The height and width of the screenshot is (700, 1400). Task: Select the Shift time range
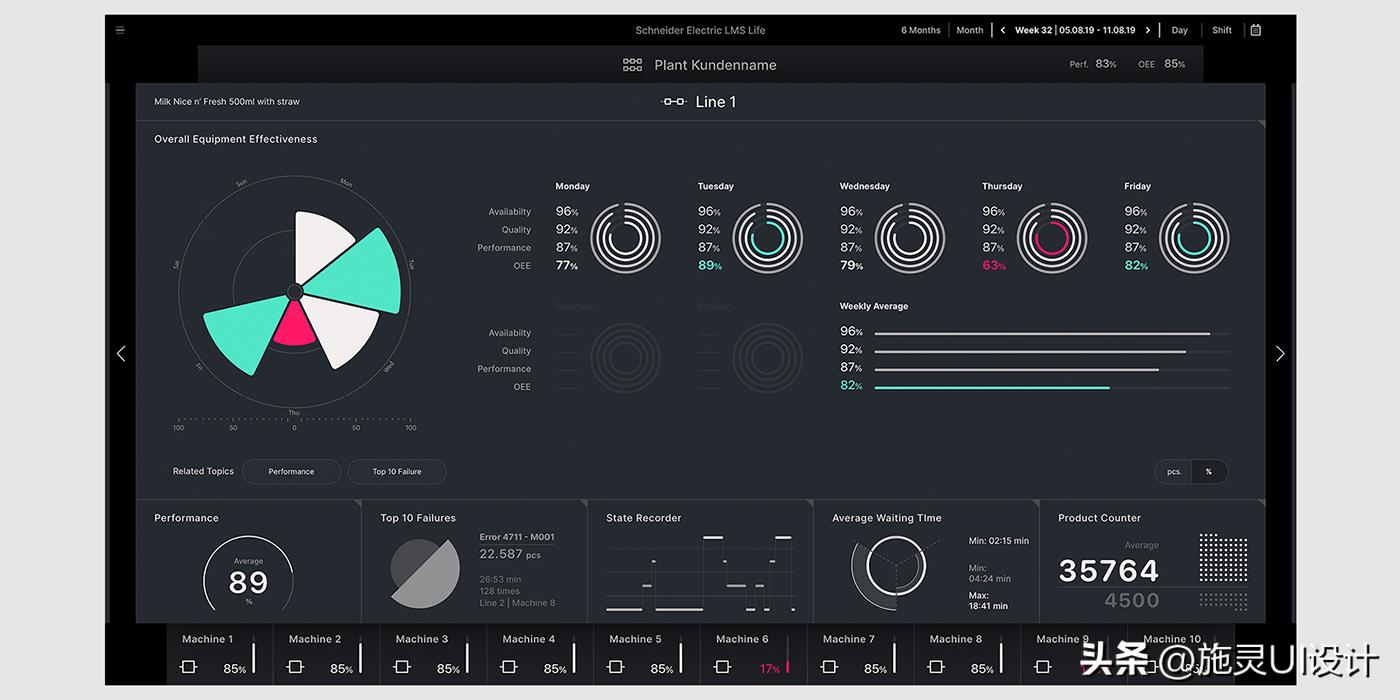click(1222, 30)
